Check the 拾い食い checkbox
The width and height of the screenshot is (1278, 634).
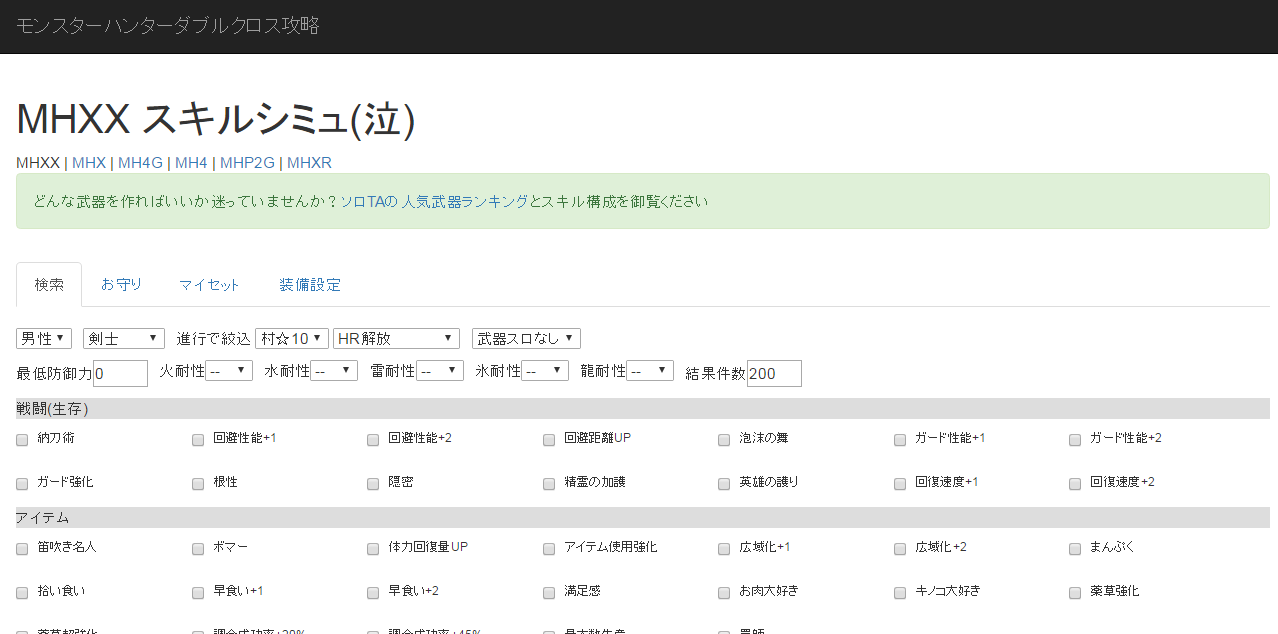click(22, 593)
